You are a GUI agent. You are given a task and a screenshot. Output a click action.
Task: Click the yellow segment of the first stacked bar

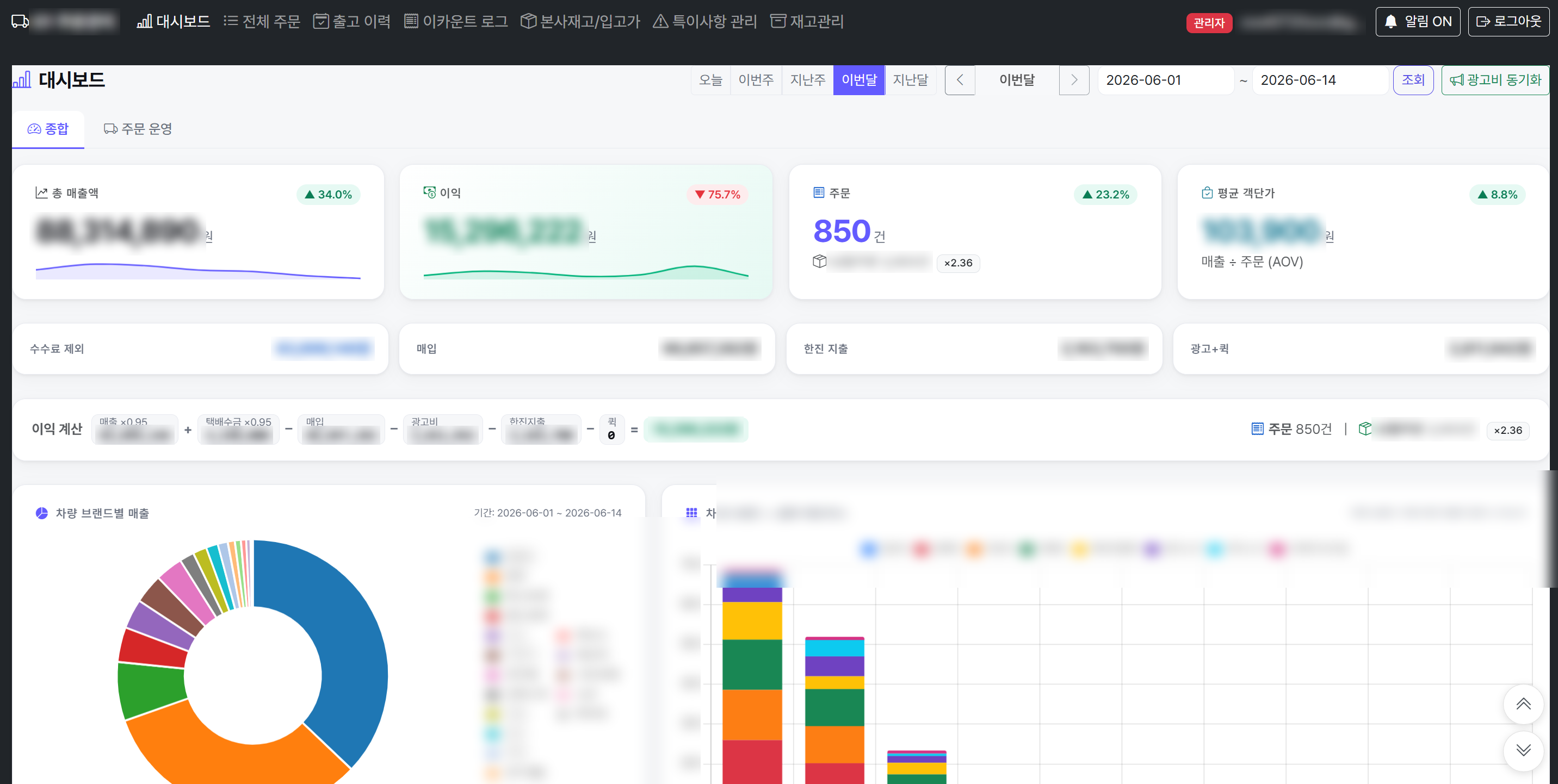click(x=752, y=621)
